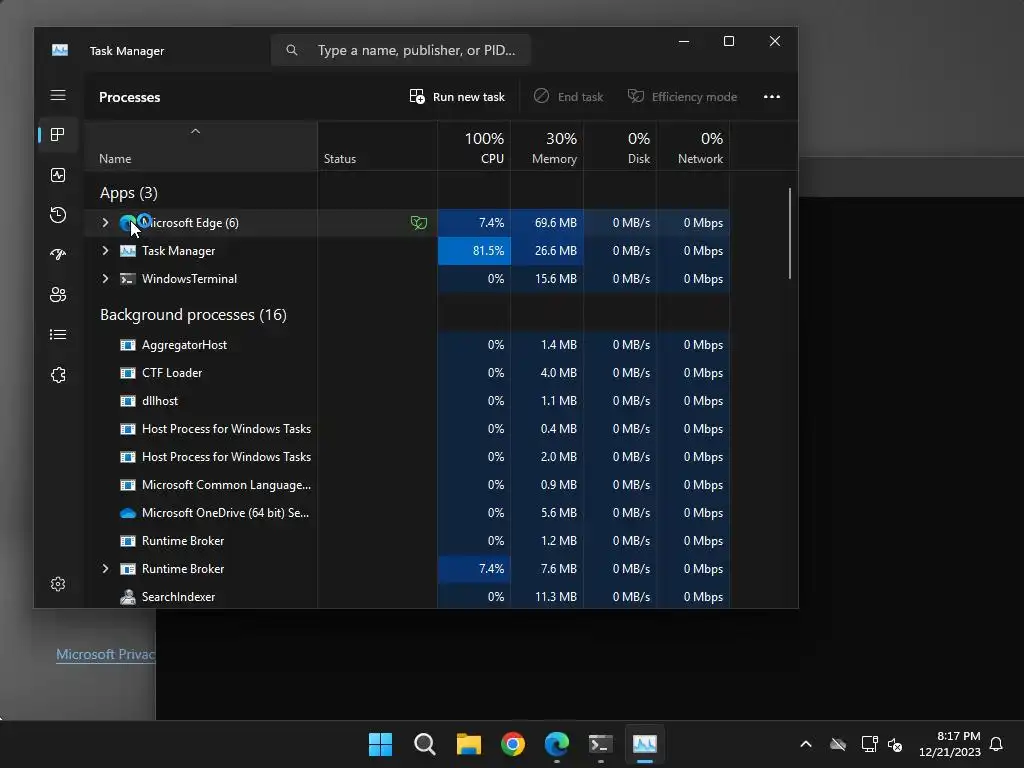Click the muted volume tray icon
Viewport: 1024px width, 768px height.
[895, 744]
